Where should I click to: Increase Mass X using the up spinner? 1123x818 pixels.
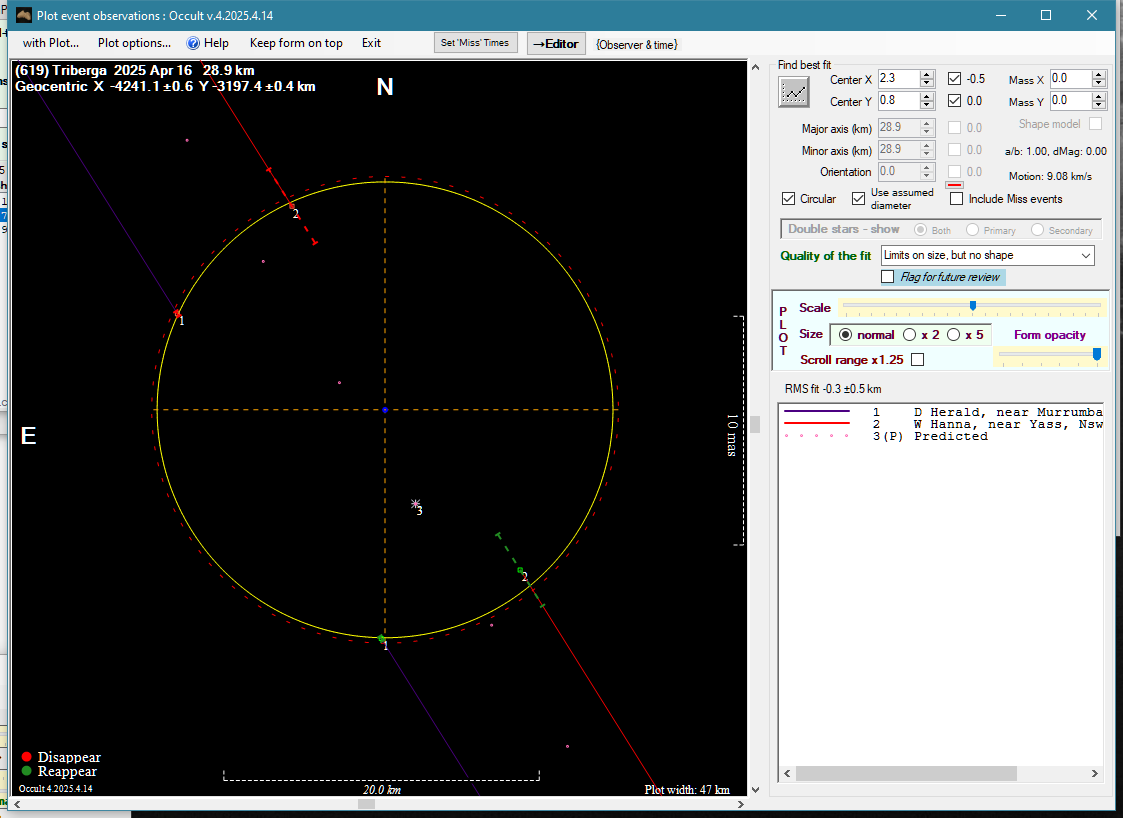click(1099, 74)
